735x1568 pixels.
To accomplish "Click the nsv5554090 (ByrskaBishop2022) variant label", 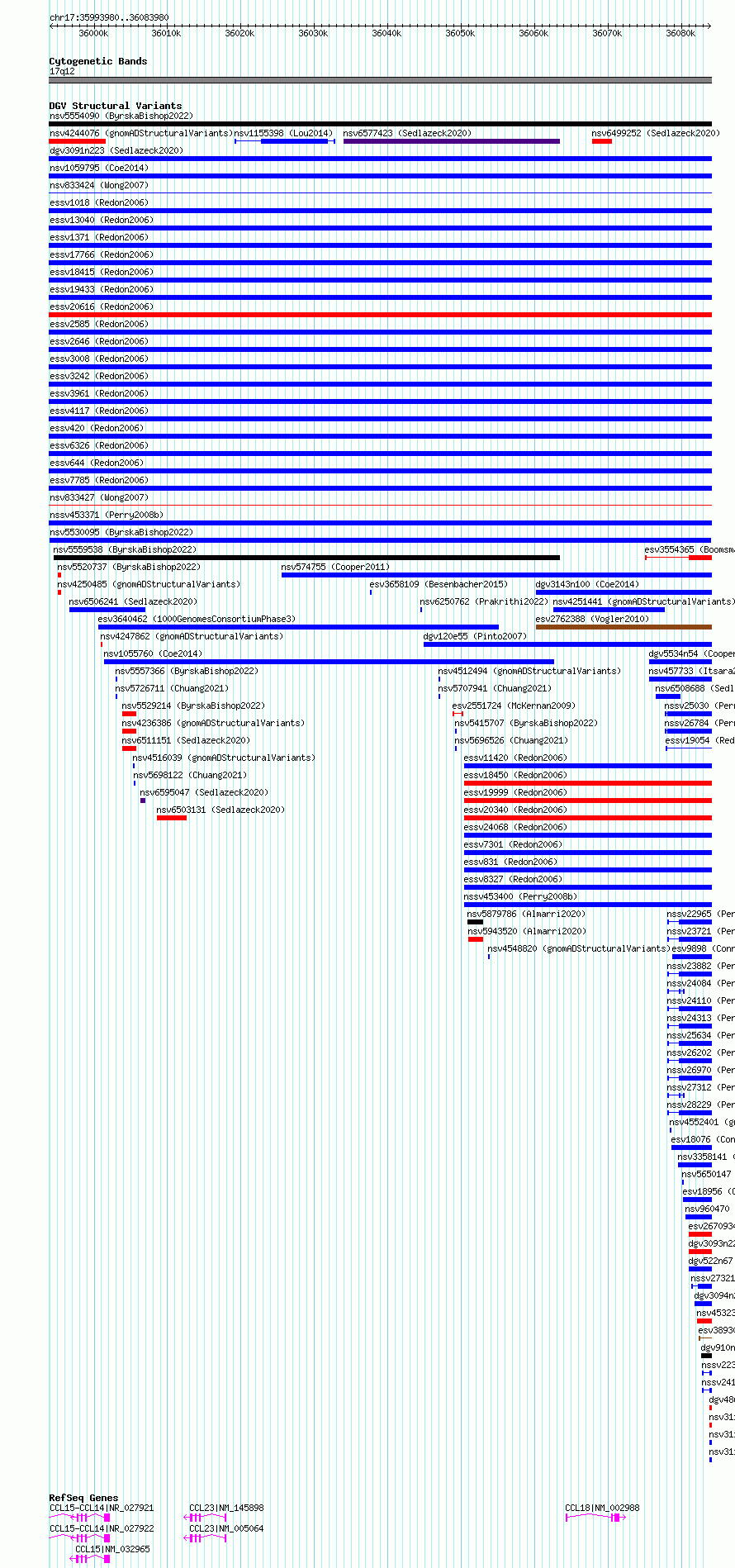I will tap(121, 116).
